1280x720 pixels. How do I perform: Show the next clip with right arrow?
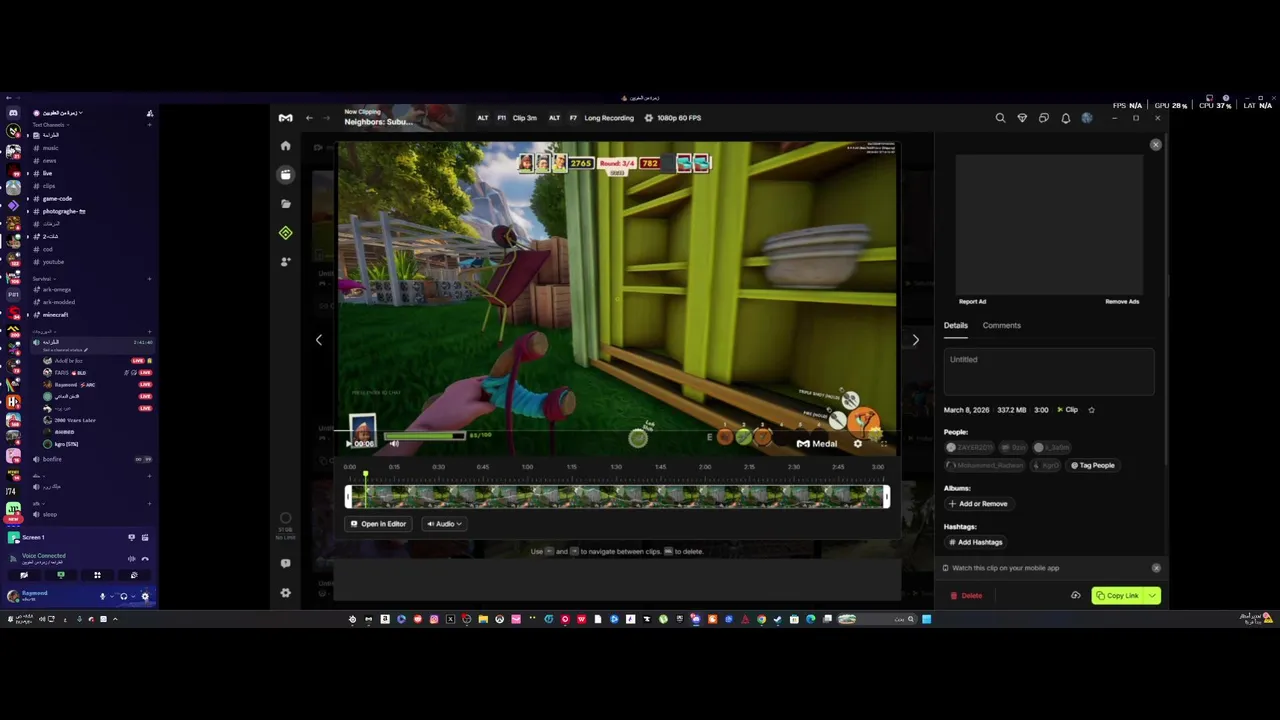915,340
